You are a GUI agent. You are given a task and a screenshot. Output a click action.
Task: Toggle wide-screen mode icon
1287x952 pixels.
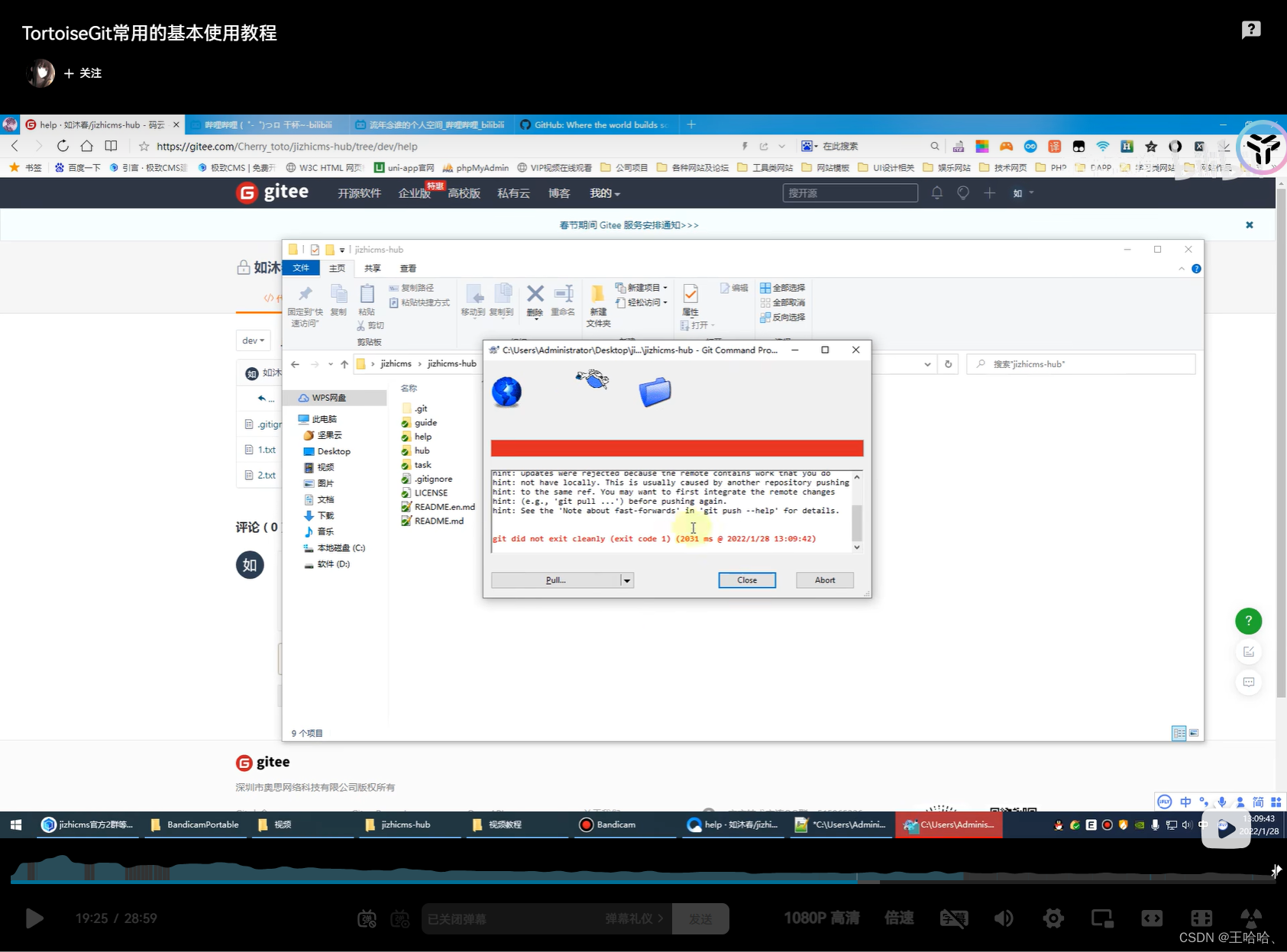tap(1152, 918)
